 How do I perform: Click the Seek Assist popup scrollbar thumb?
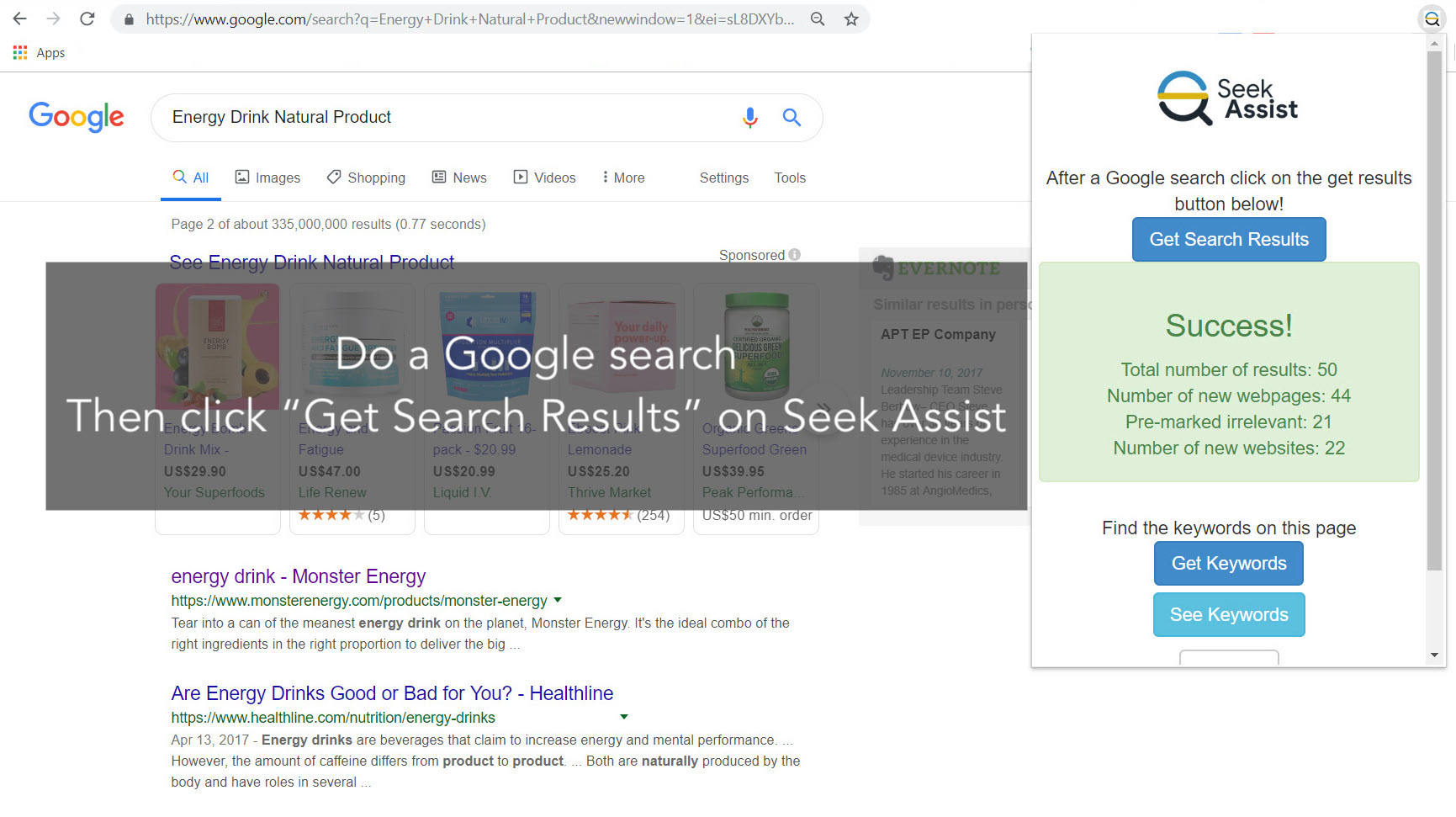click(1435, 310)
